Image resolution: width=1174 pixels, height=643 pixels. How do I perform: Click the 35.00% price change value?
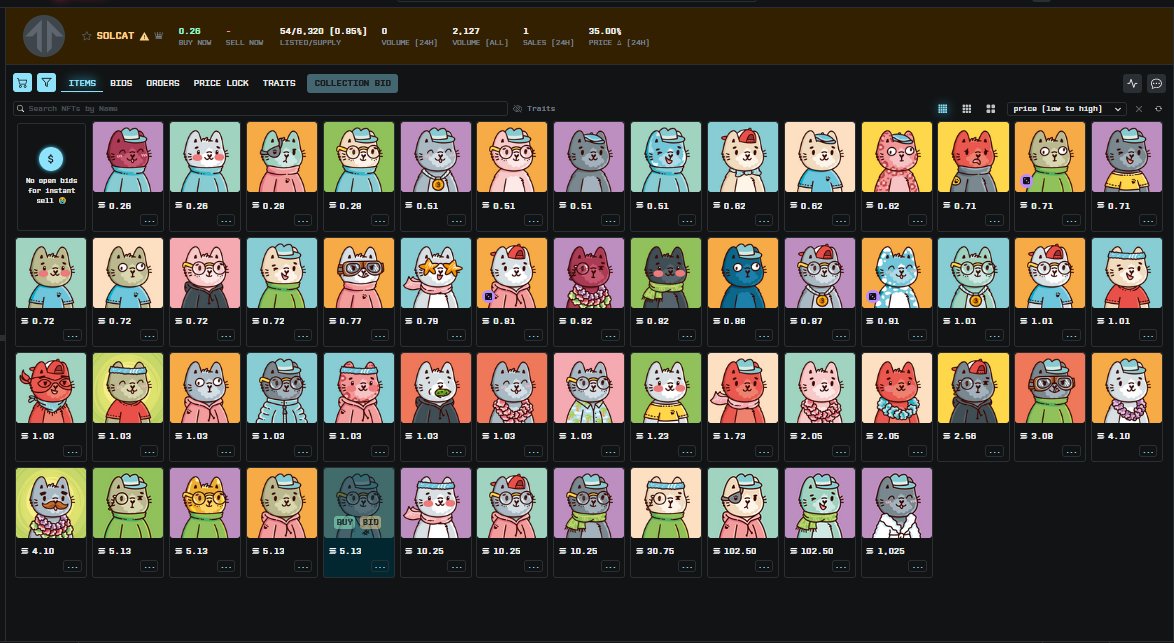(605, 31)
